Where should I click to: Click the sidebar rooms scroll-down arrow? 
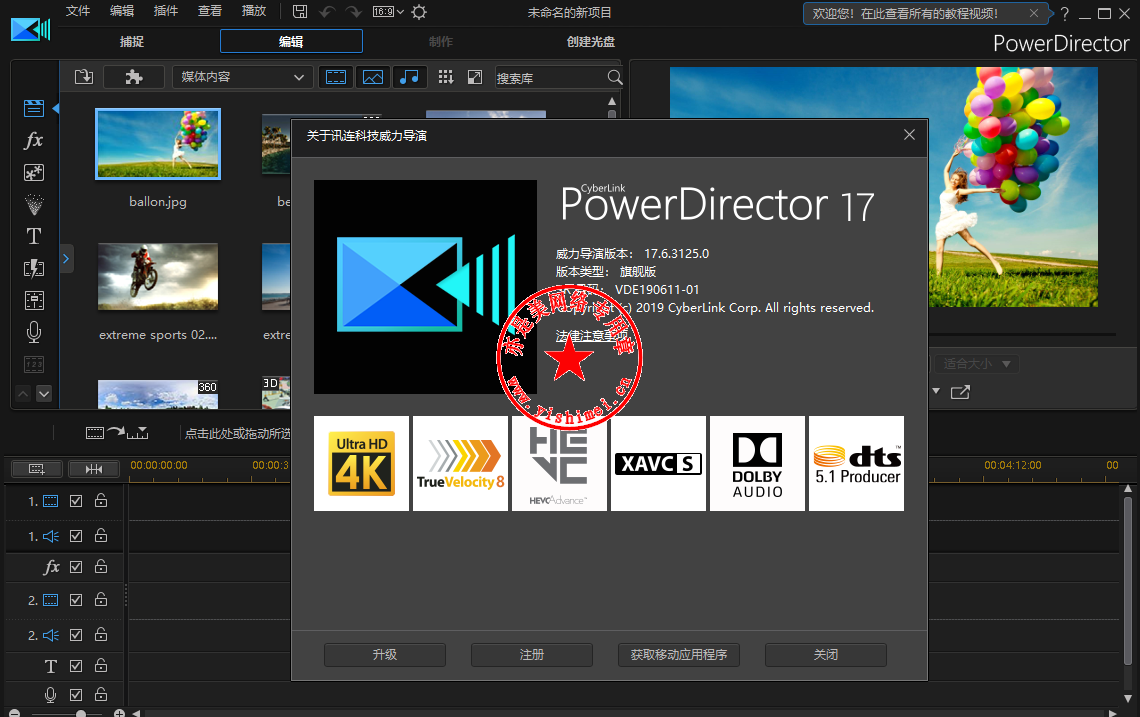pos(44,393)
